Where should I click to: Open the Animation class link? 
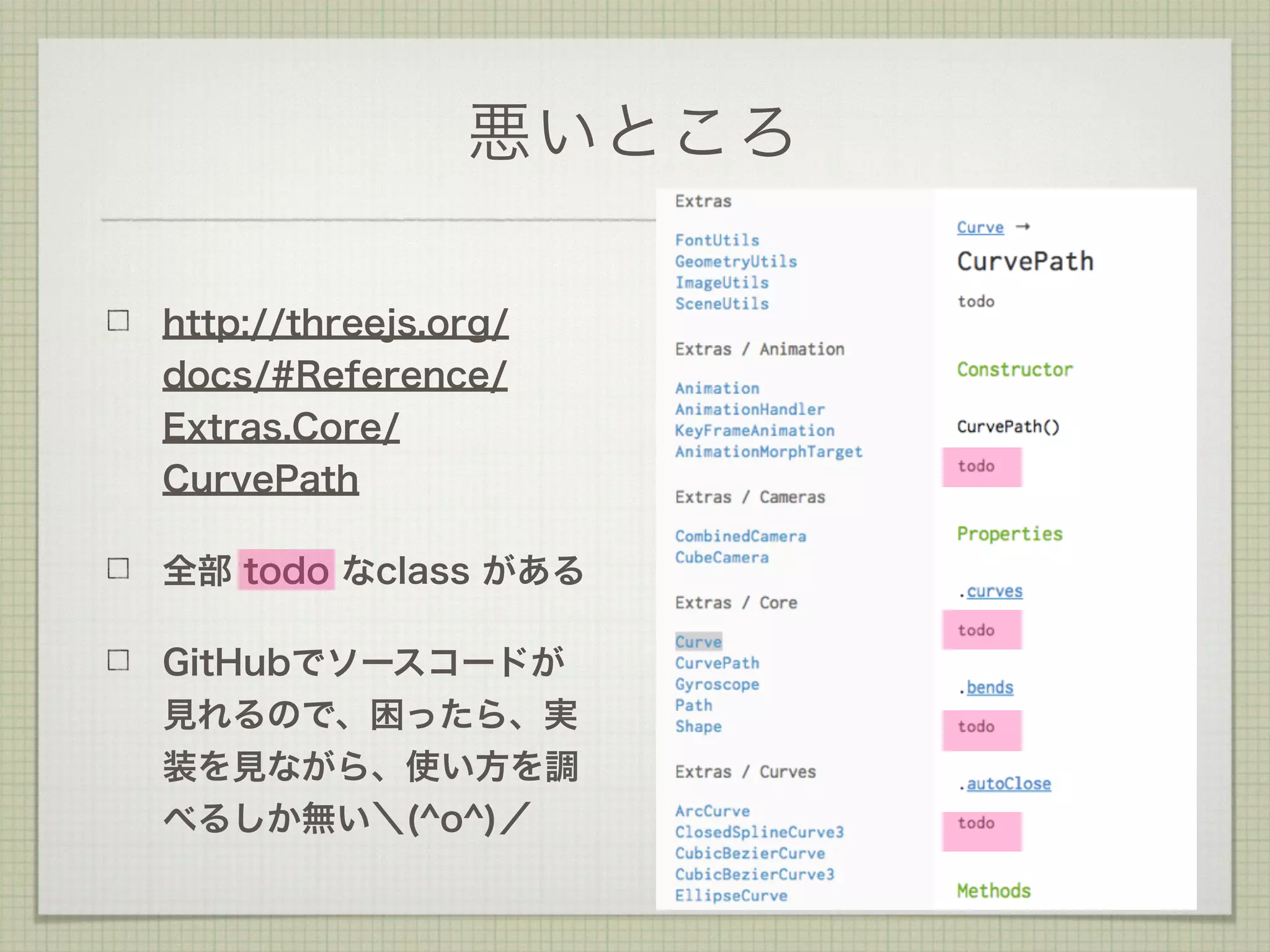pos(717,389)
